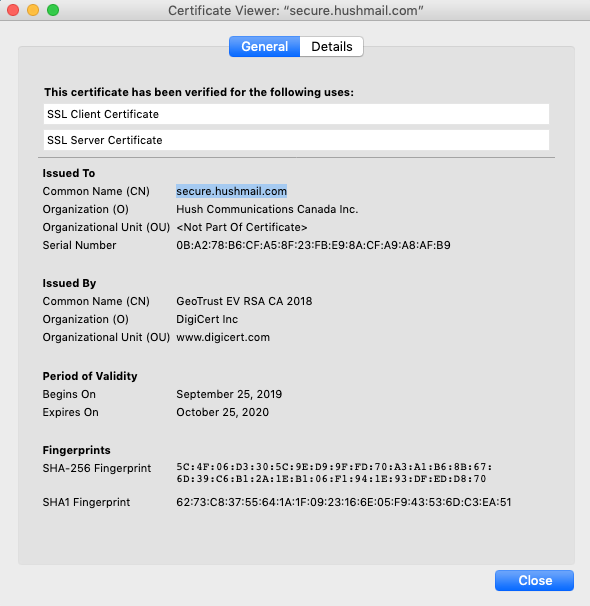Click the GeoTrust EV RSA CA 2018 issuer name
590x606 pixels.
tap(244, 301)
